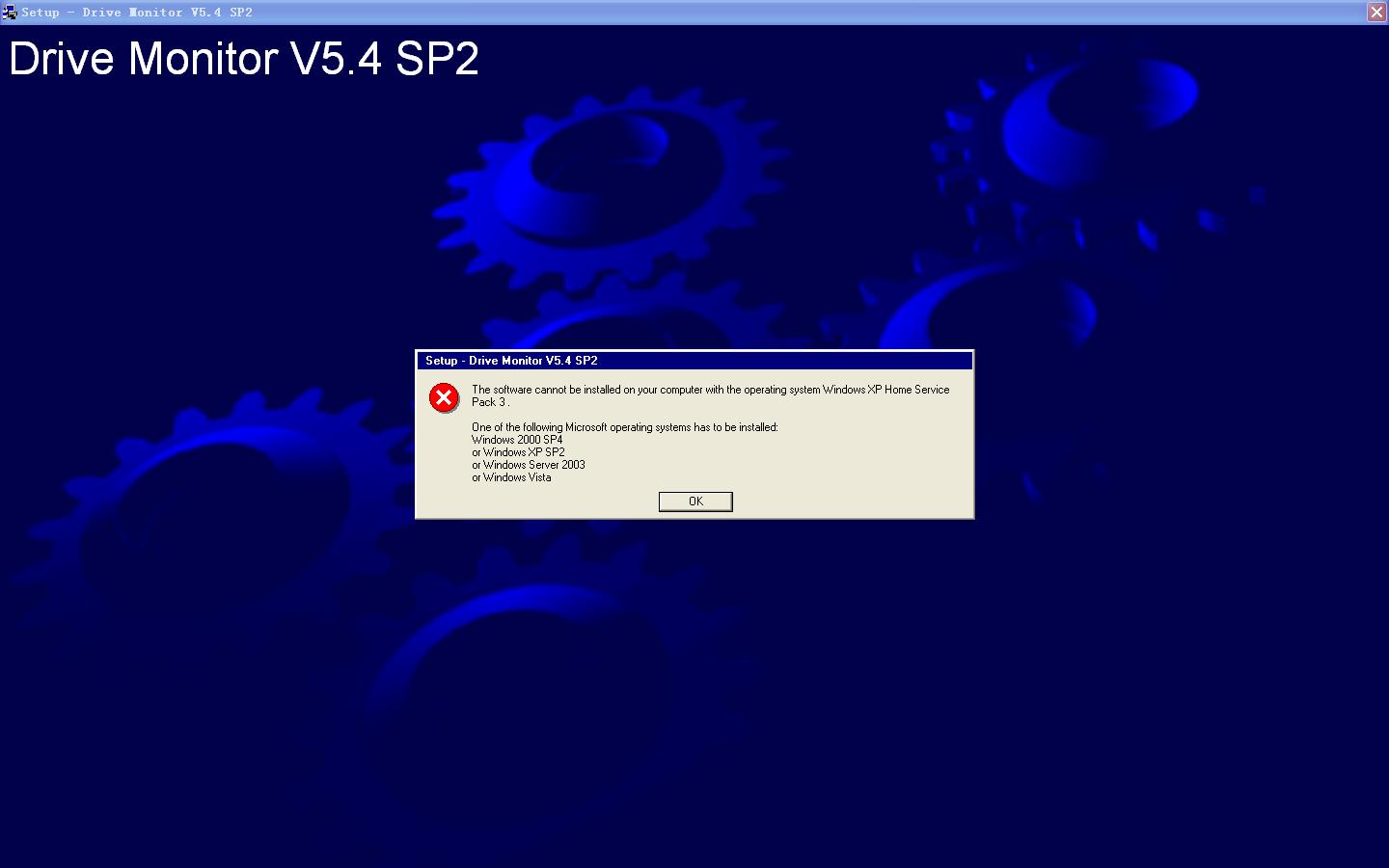Click the 'Windows XP Home Service' text in the message
The width and height of the screenshot is (1389, 868).
(x=885, y=390)
